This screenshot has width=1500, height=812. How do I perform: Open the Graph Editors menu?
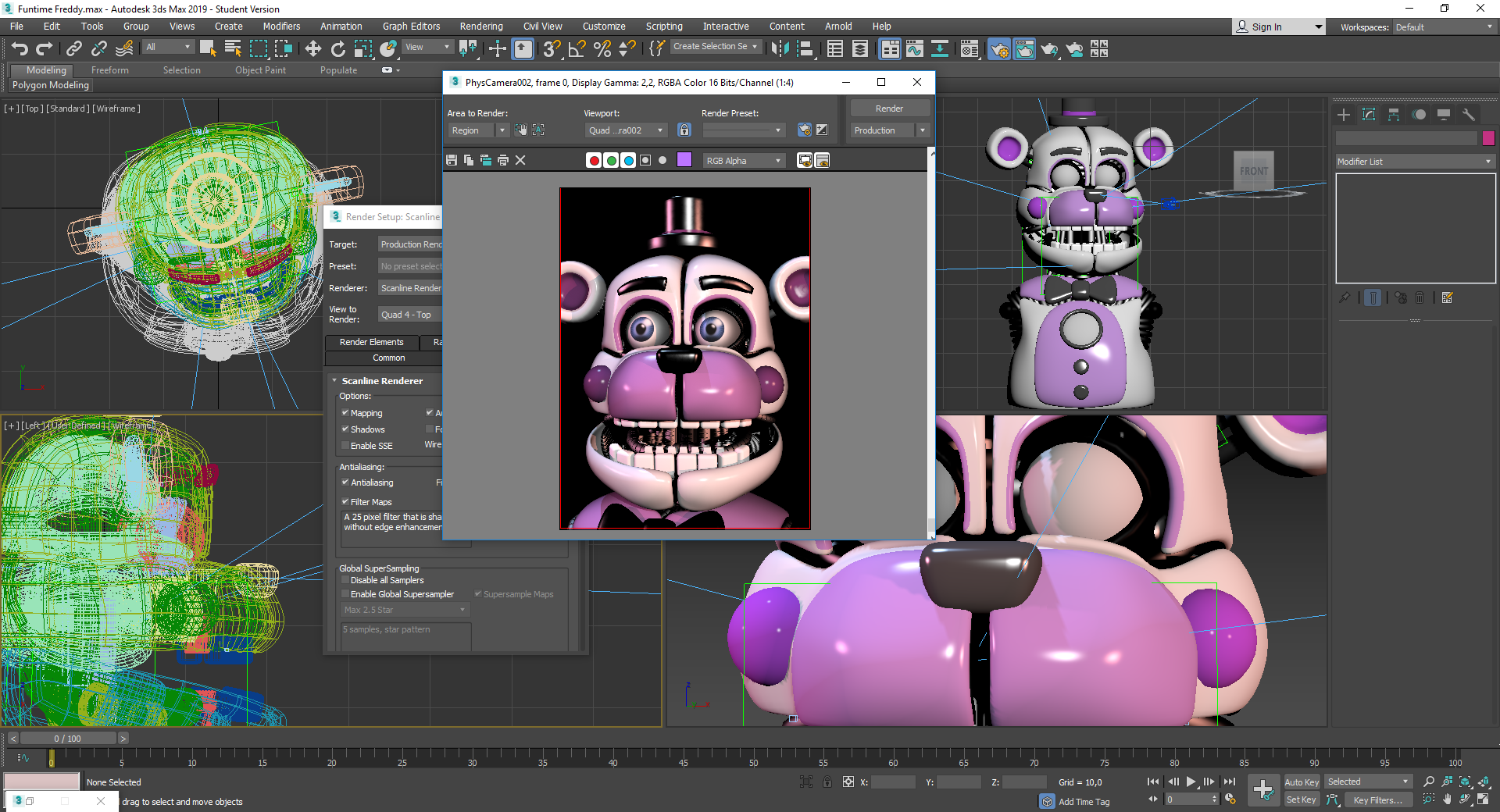coord(411,27)
